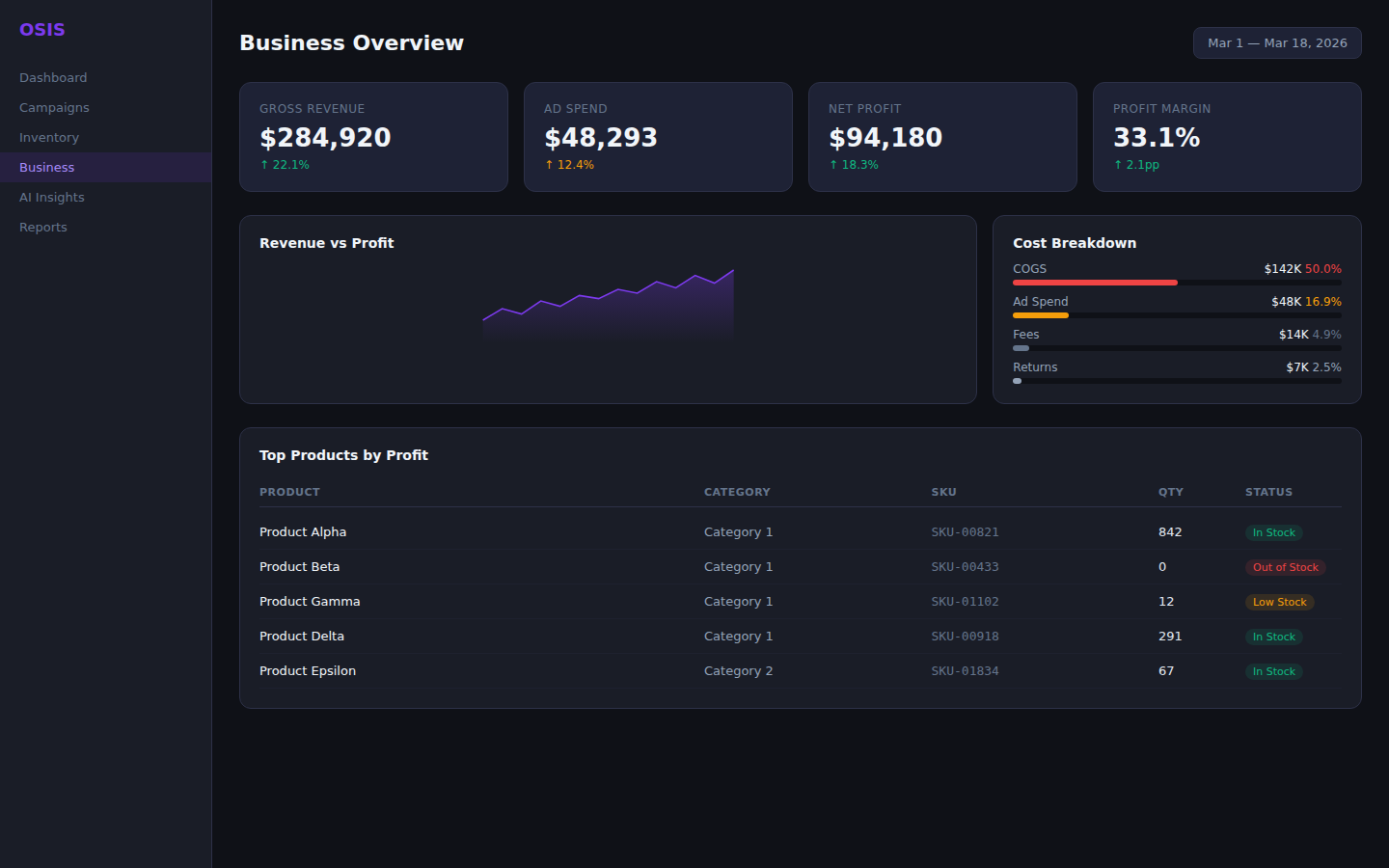Open the Dashboard page in sidebar
The height and width of the screenshot is (868, 1389).
(x=53, y=77)
